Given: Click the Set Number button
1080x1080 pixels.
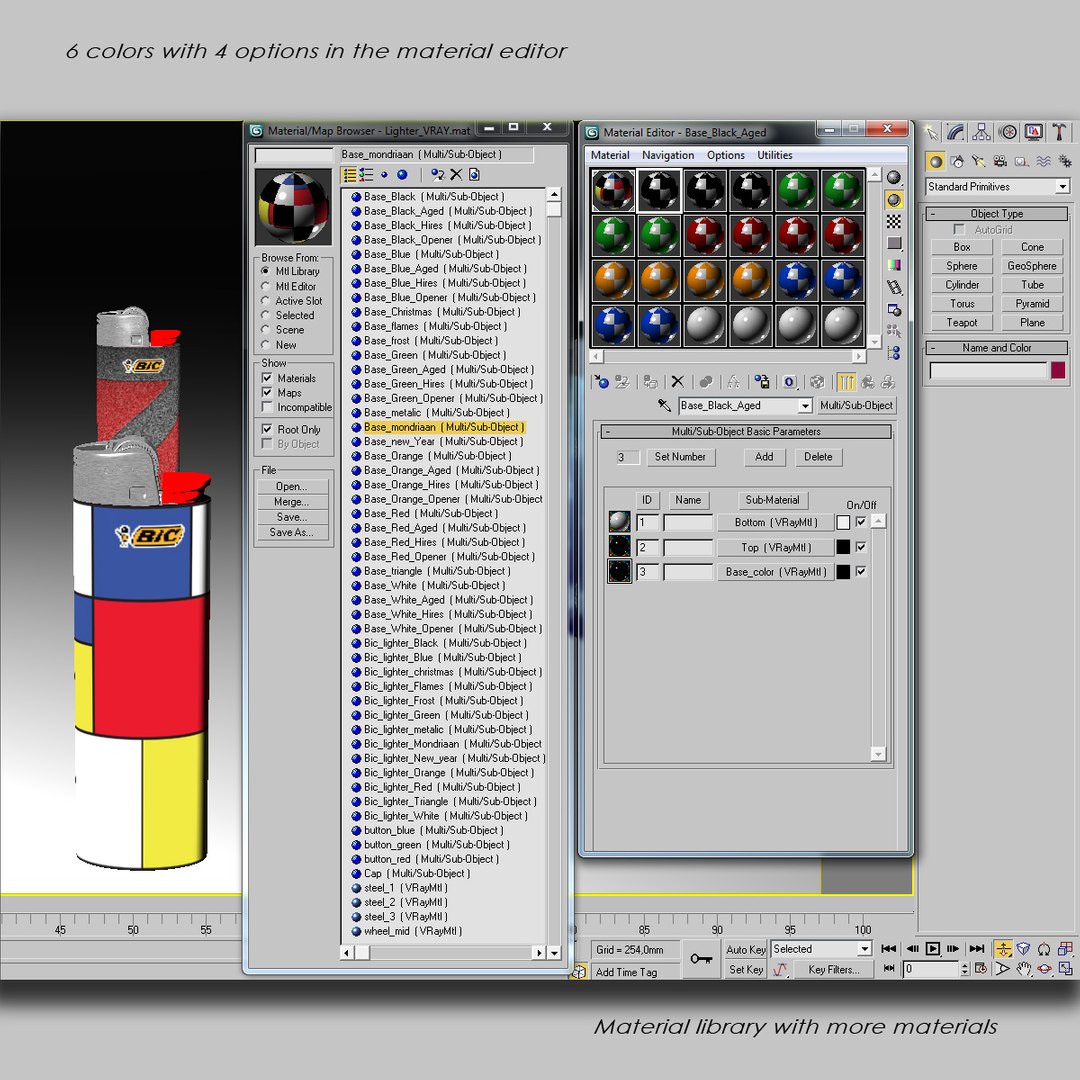Looking at the screenshot, I should [x=681, y=457].
